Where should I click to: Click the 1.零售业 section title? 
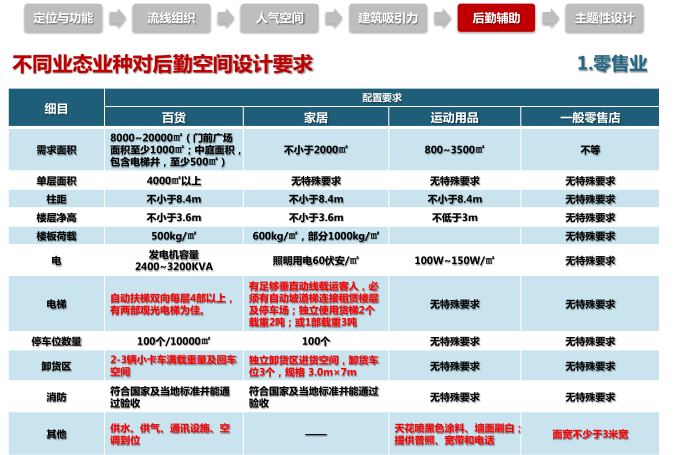(x=612, y=64)
